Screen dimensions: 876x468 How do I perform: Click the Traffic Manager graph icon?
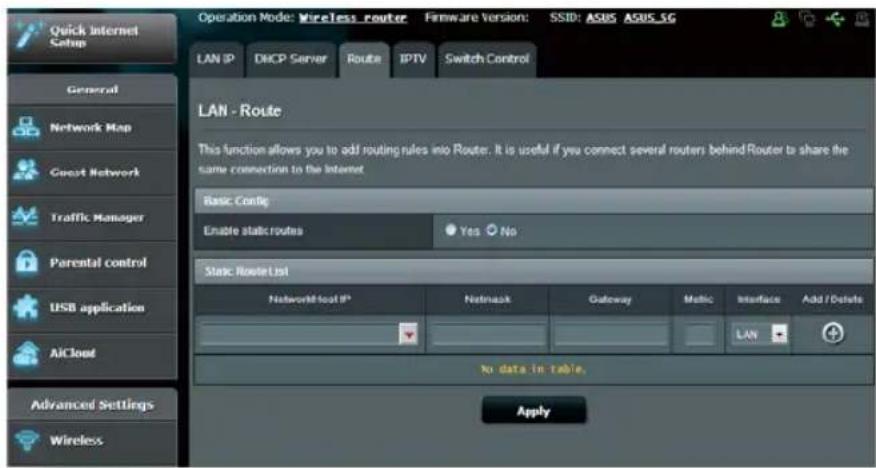(x=26, y=217)
